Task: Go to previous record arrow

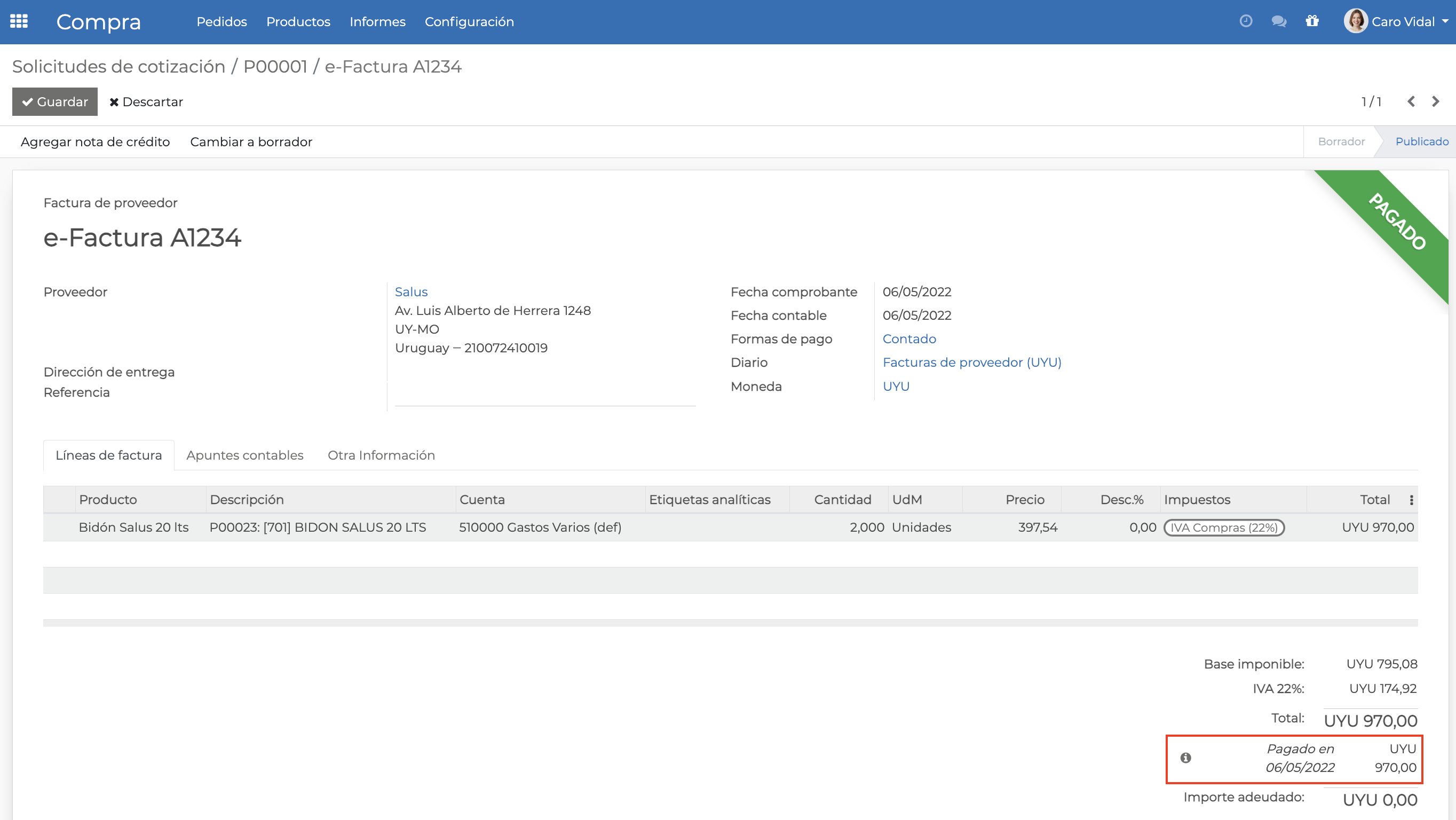Action: (x=1411, y=102)
